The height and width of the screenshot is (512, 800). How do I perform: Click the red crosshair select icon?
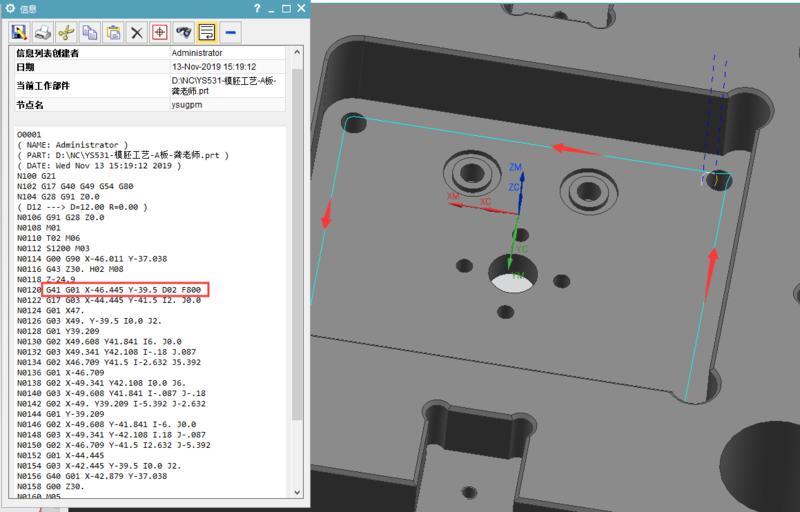point(160,33)
